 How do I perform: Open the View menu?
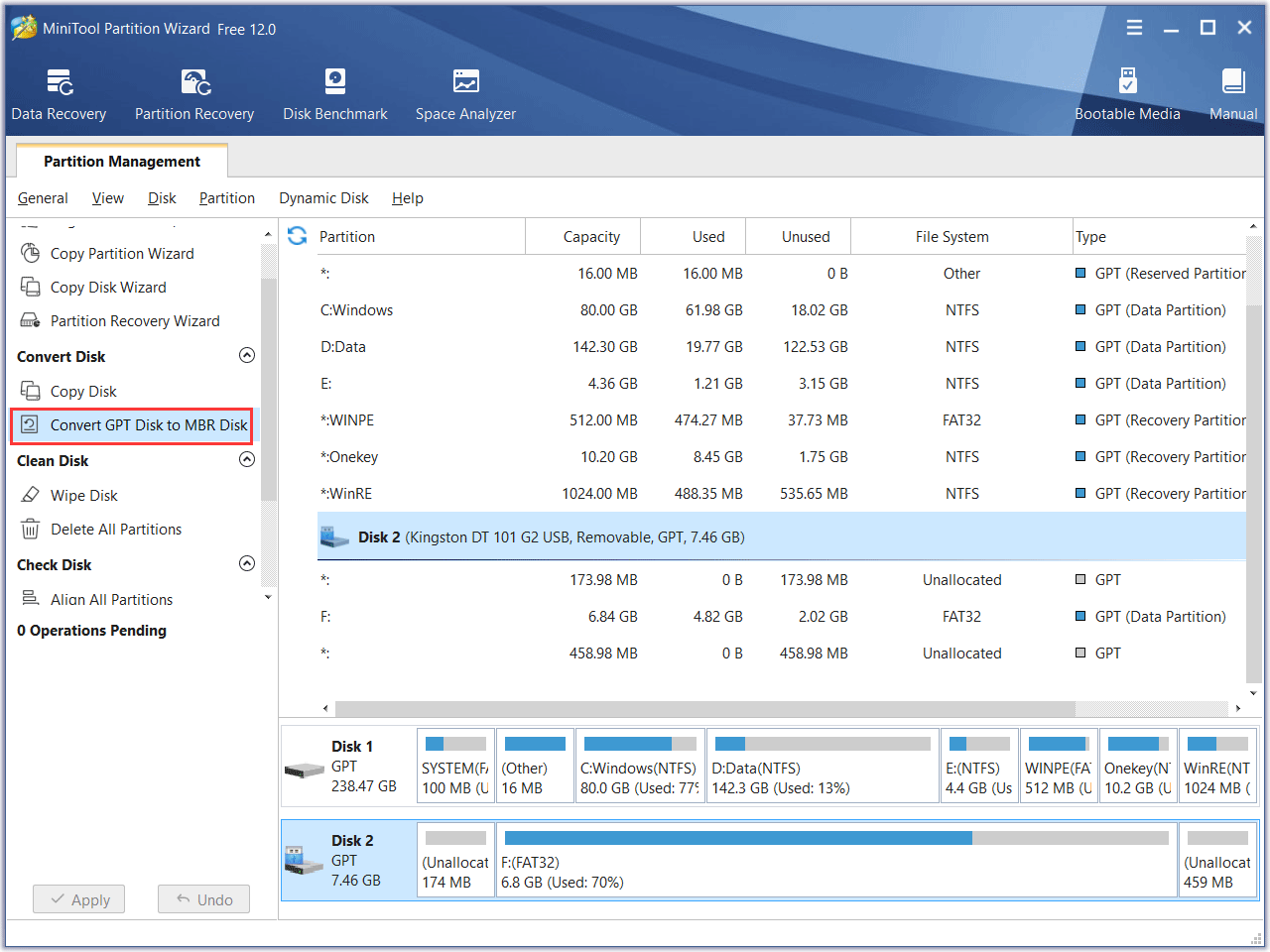pos(108,198)
